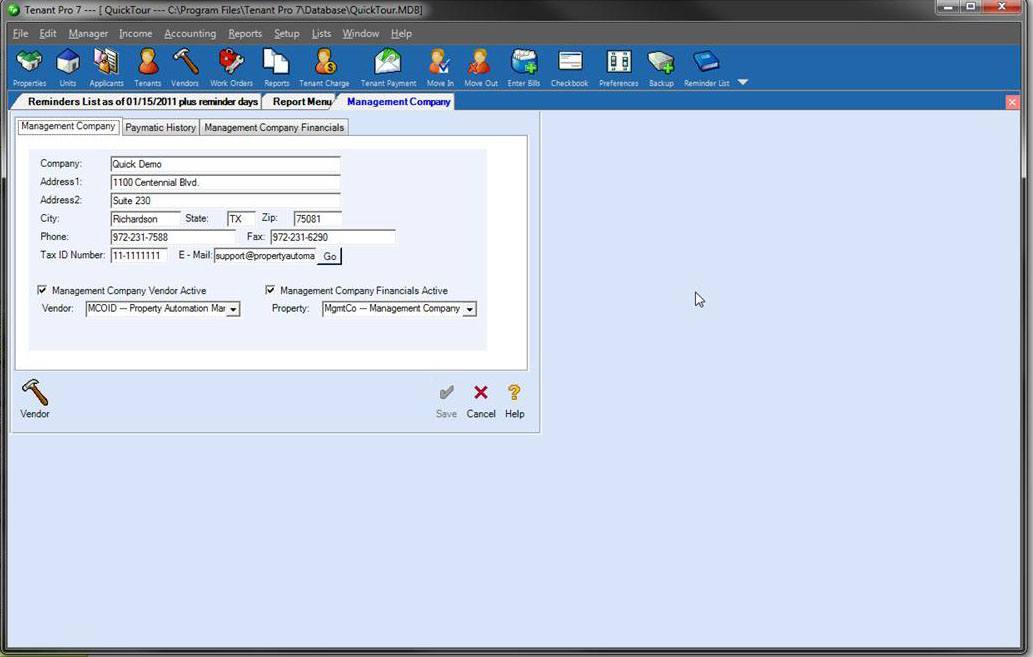
Task: Click the Backup toolbar icon
Action: tap(661, 64)
